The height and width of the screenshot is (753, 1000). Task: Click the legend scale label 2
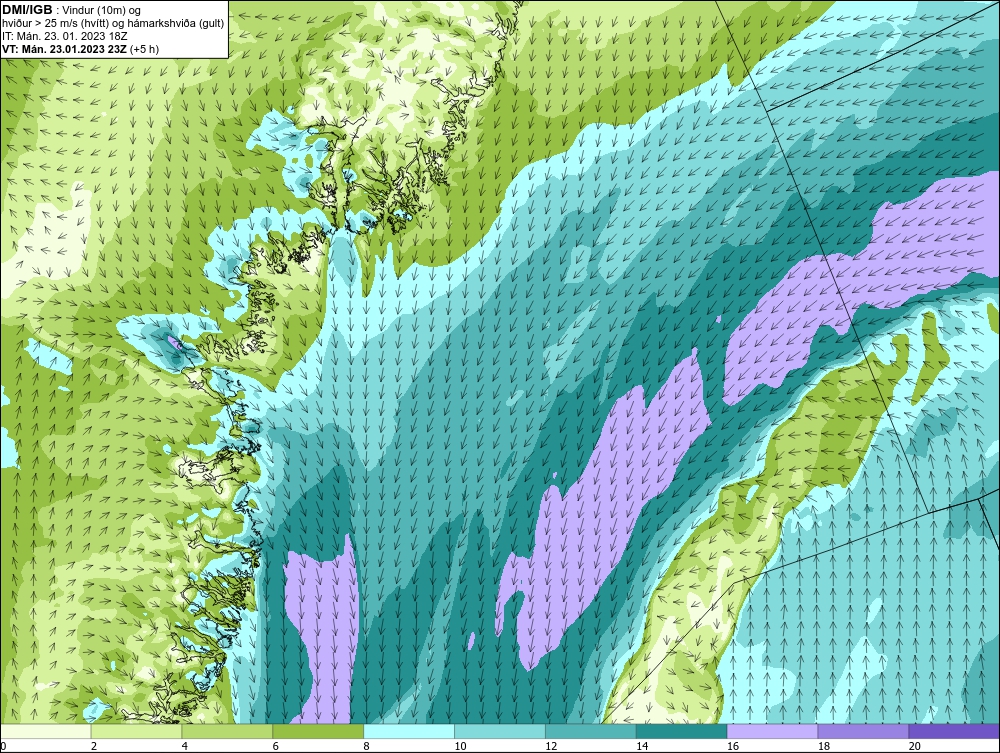click(x=94, y=746)
